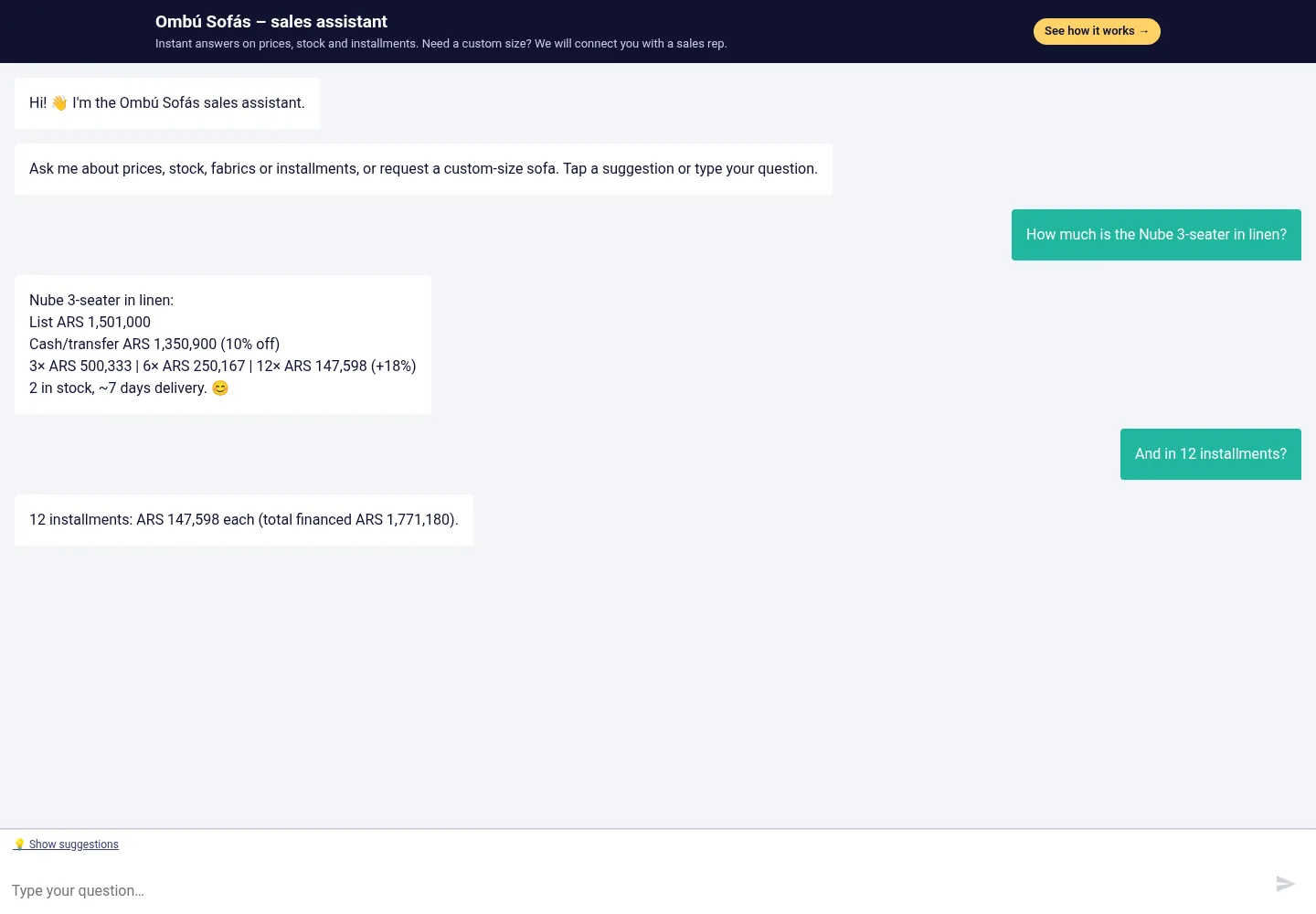
Task: Click the greeting 'Hi! I'm the Ombú Sofás sales assistant'
Action: tap(167, 103)
